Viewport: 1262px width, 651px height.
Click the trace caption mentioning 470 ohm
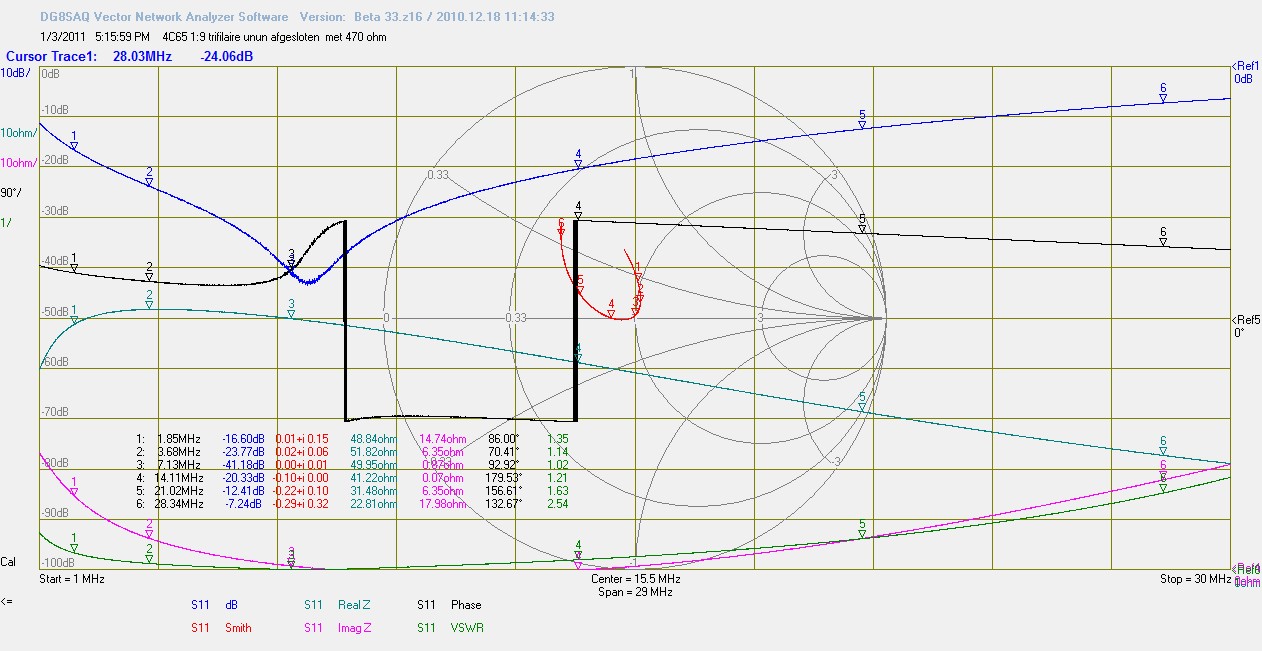tap(274, 37)
